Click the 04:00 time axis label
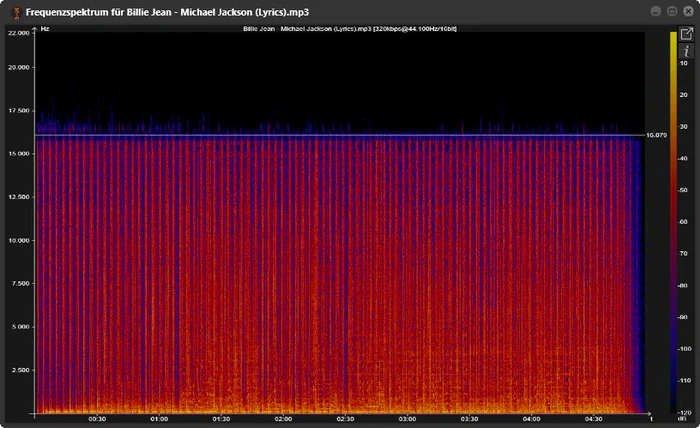 click(x=531, y=419)
